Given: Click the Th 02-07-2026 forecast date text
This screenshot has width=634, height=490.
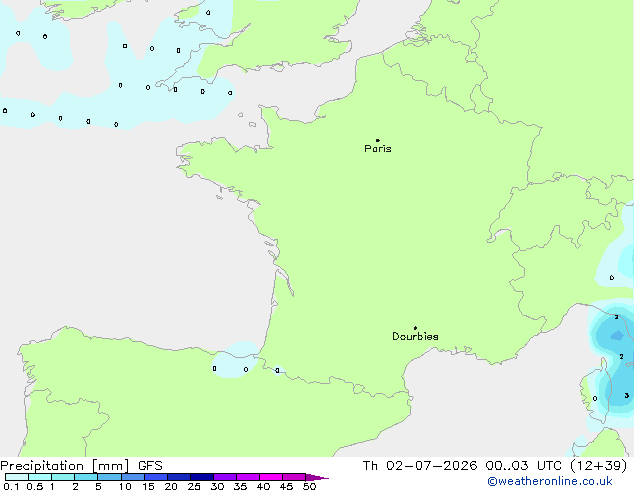Looking at the screenshot, I should (420, 466).
